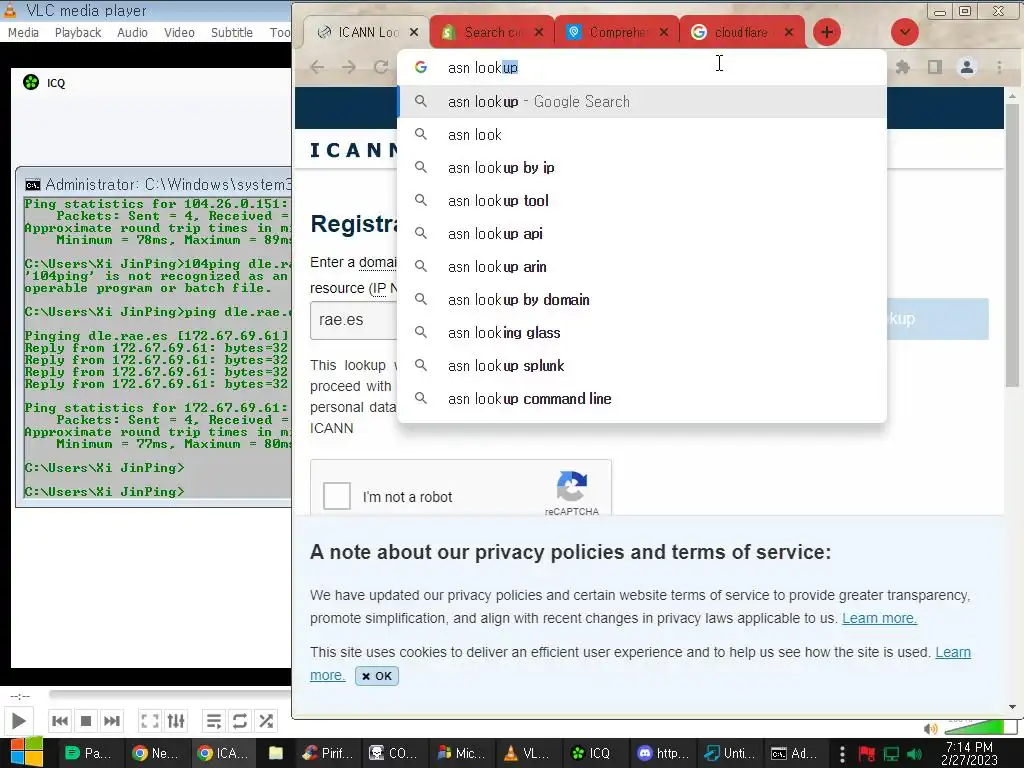
Task: Click VLC previous track button
Action: pos(59,721)
